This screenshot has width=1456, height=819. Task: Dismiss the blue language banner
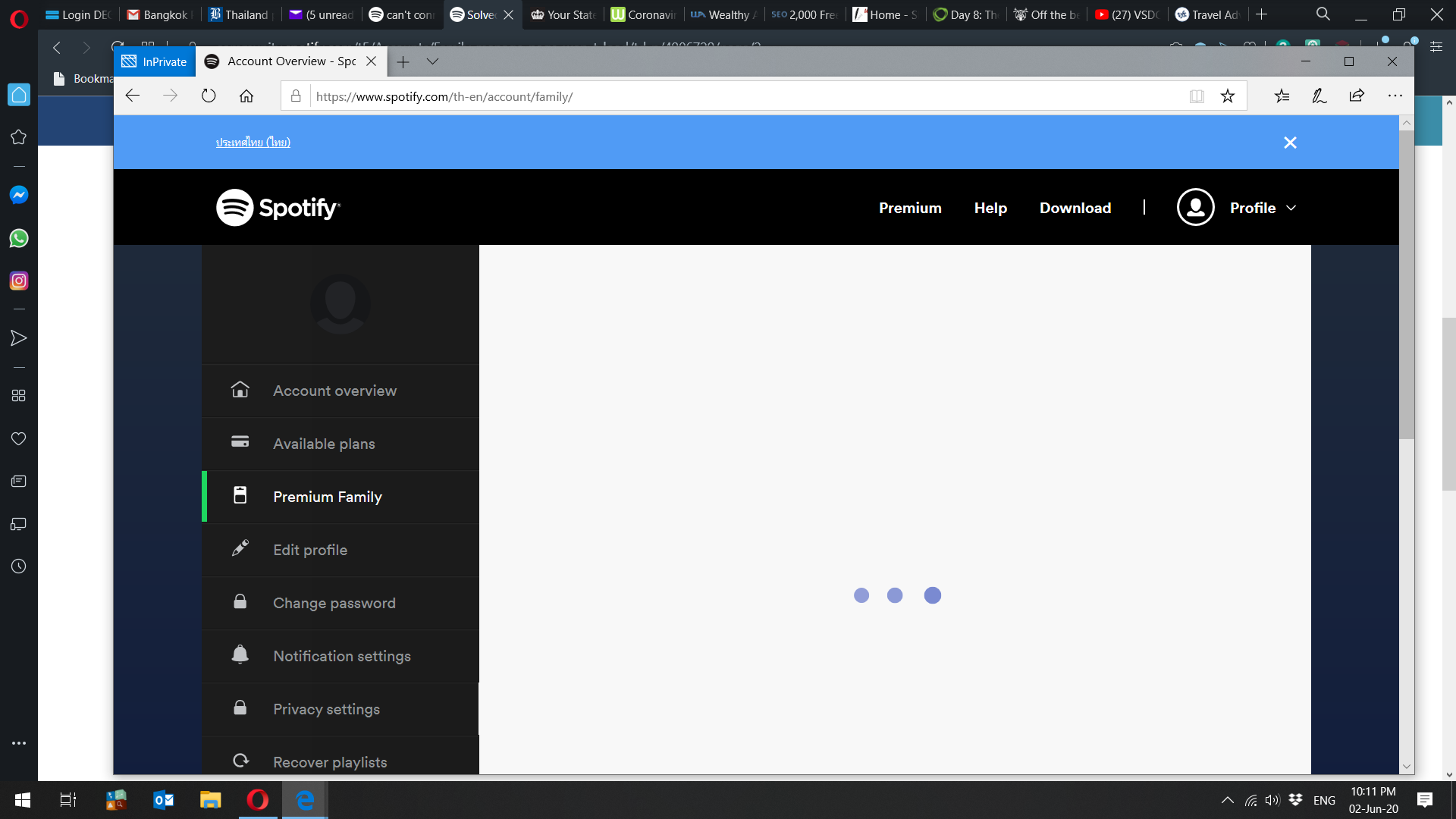(1290, 142)
